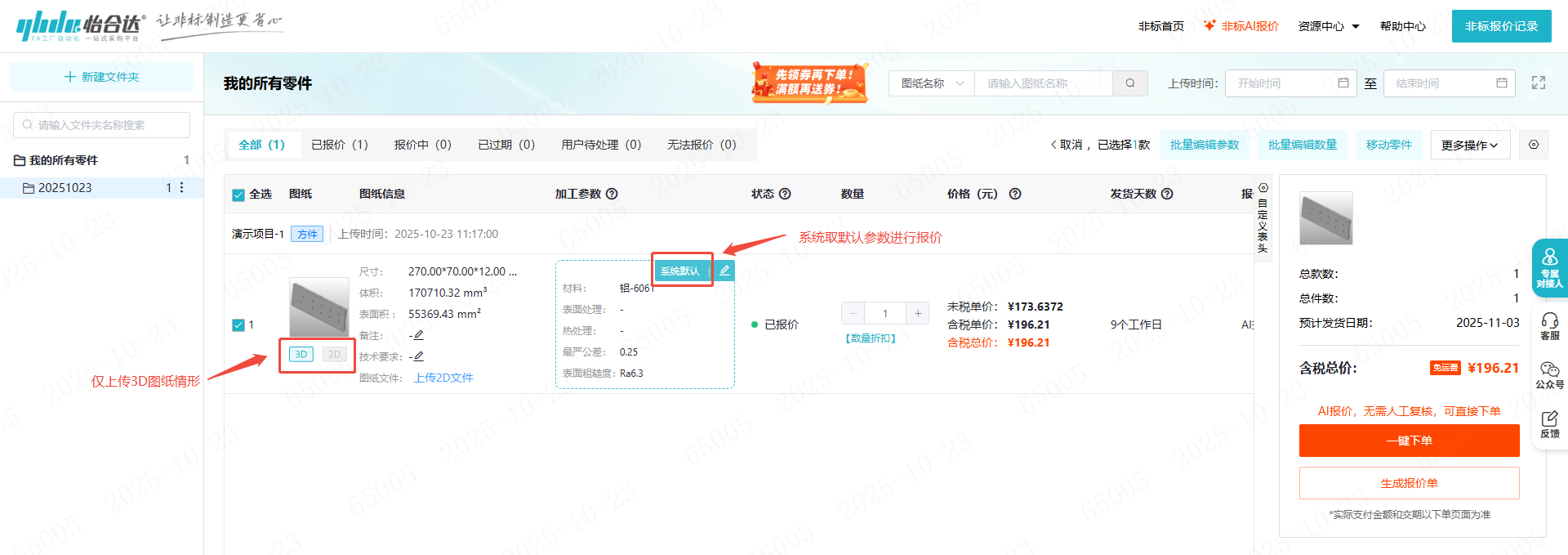The width and height of the screenshot is (1568, 555).
Task: Click the edit icon next to 技术要求
Action: click(418, 356)
